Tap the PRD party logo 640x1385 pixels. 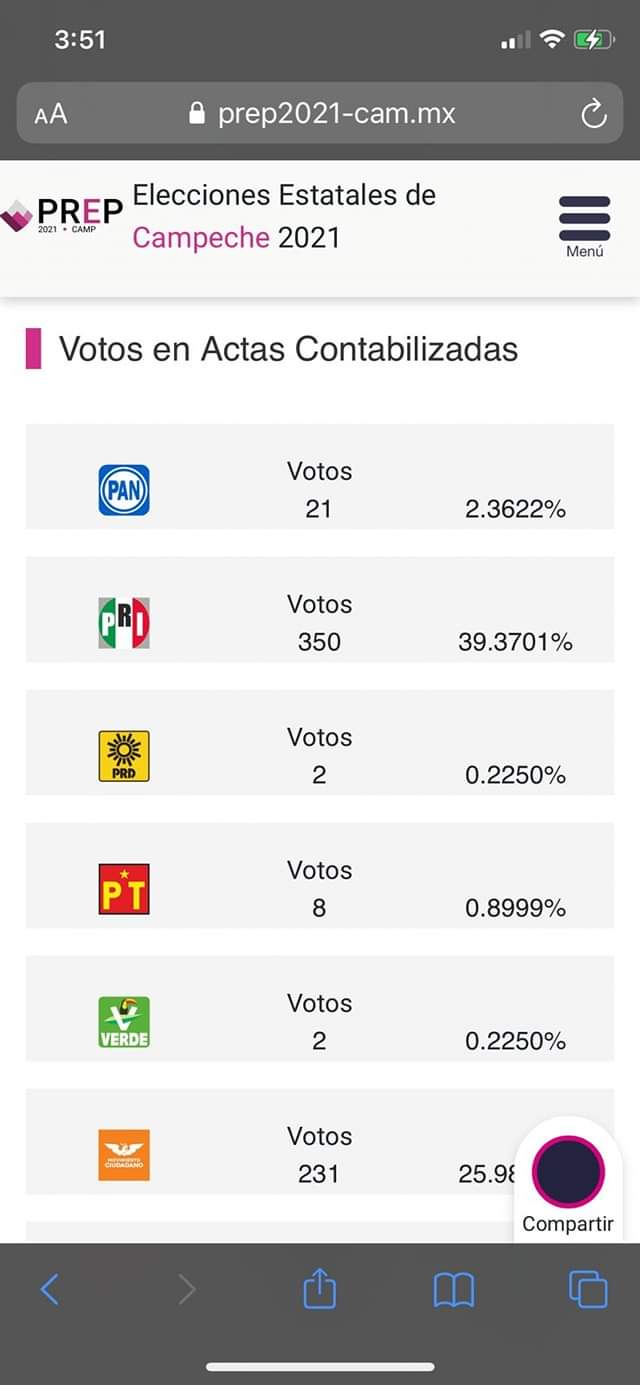[124, 756]
